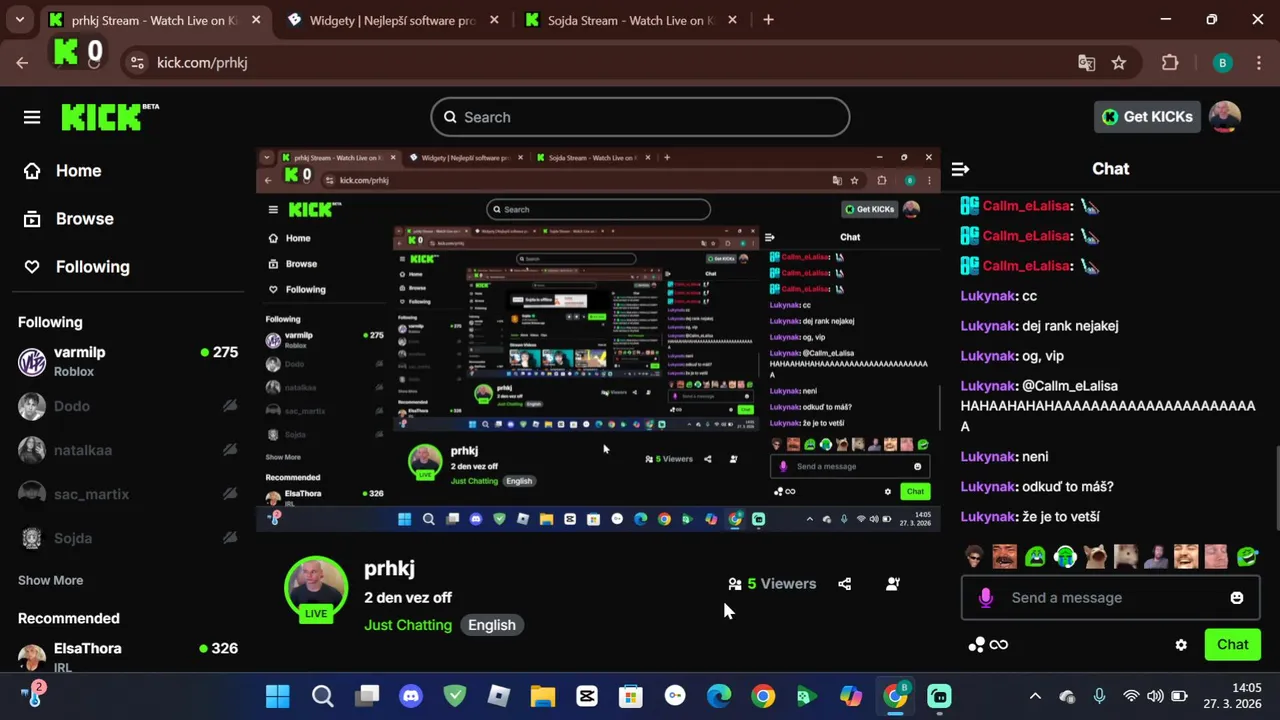Image resolution: width=1280 pixels, height=720 pixels.
Task: Open Windows Start menu
Action: (x=278, y=696)
